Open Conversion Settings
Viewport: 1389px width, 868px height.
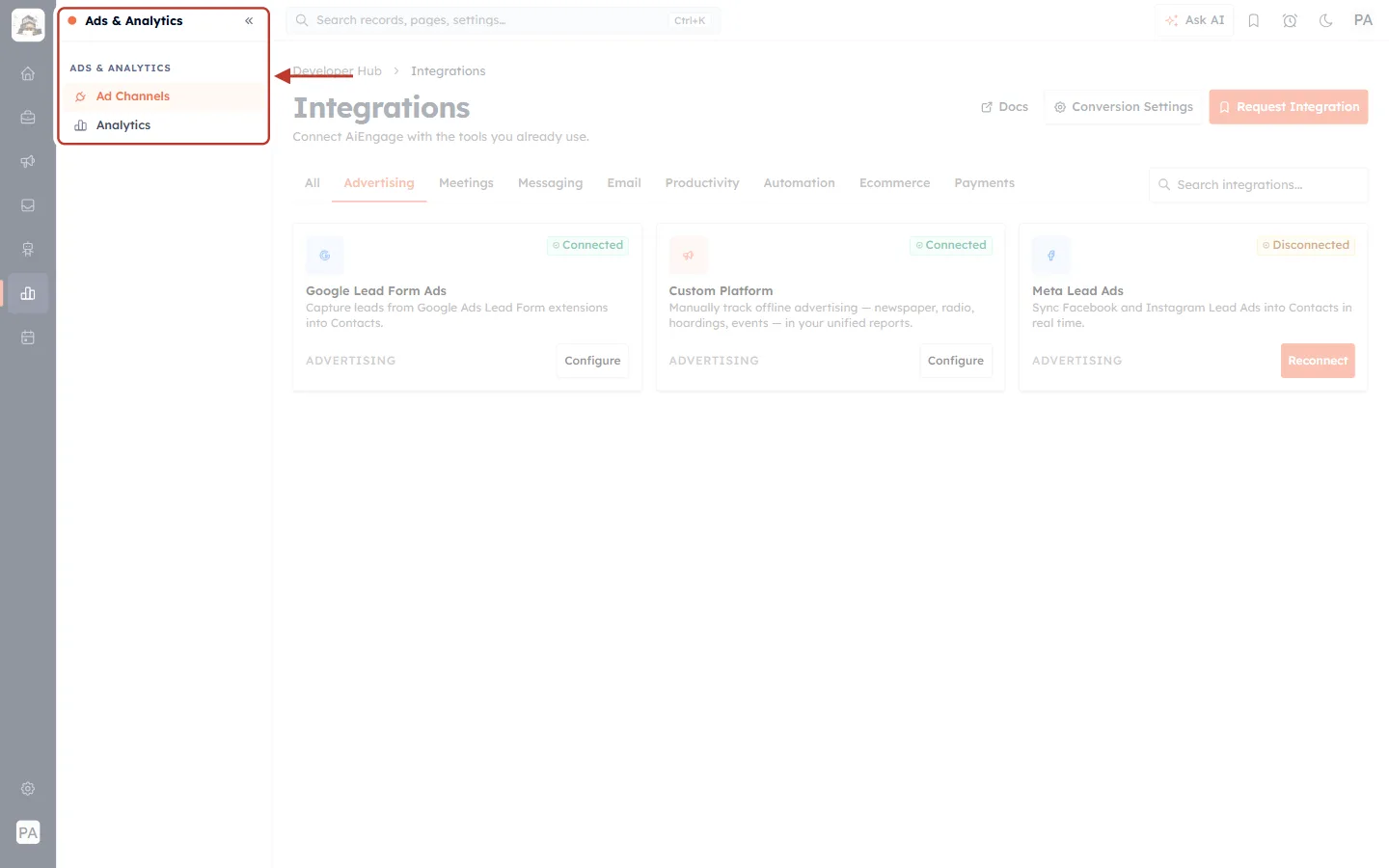[x=1124, y=107]
